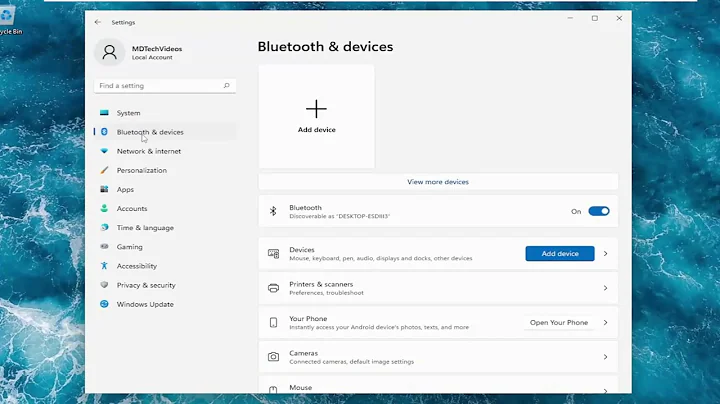The width and height of the screenshot is (720, 404).
Task: Open Privacy & security settings
Action: 165,285
